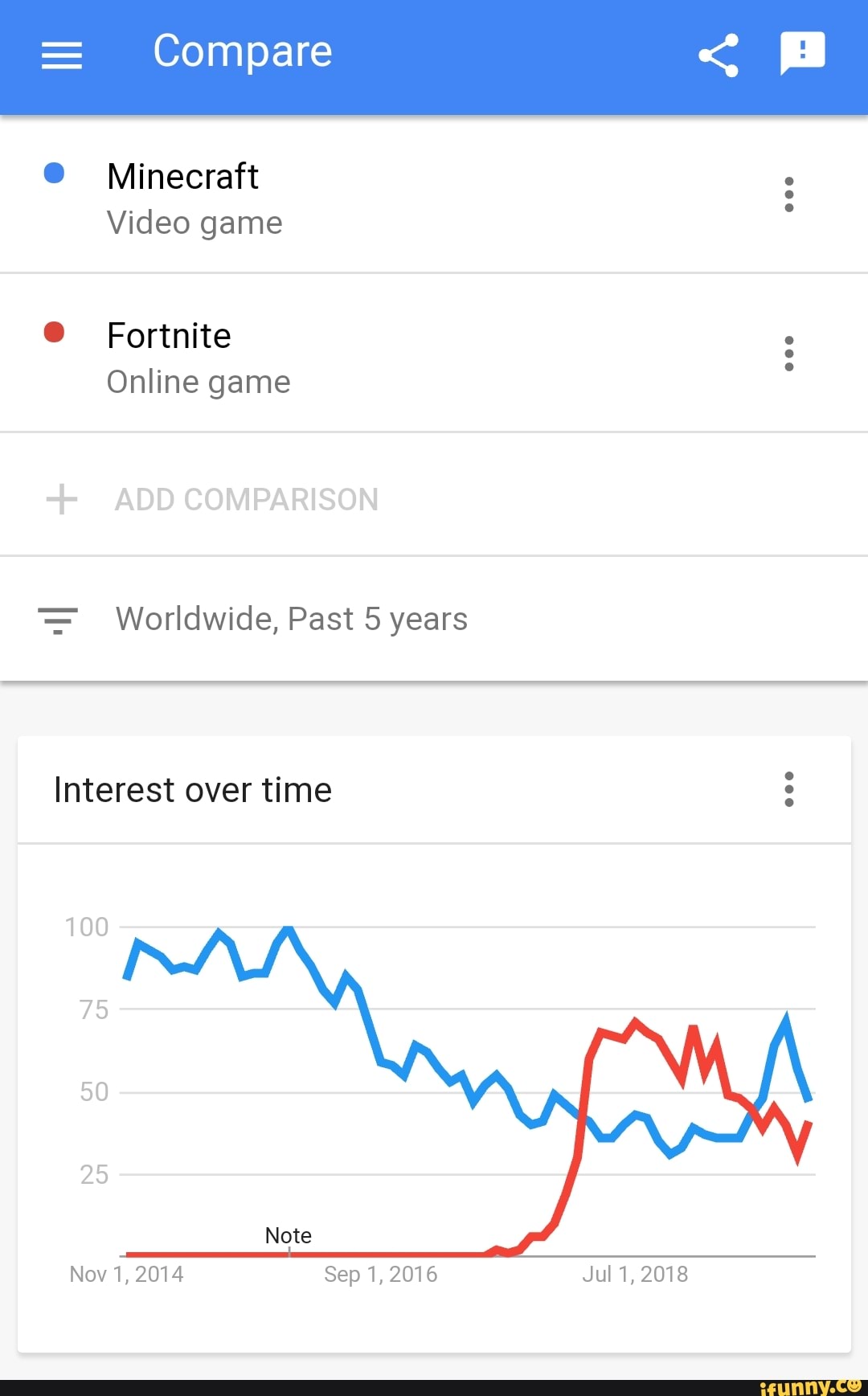
Task: Click the Interest over time heading
Action: coord(192,789)
